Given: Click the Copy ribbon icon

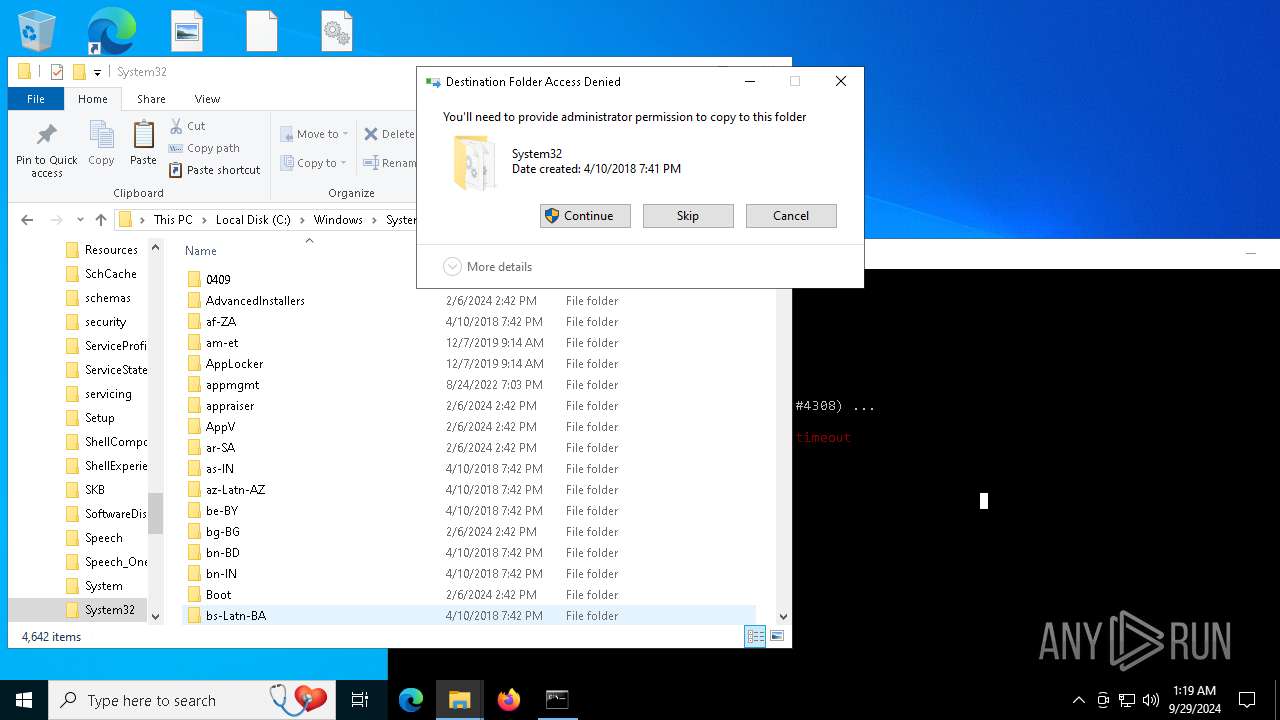Looking at the screenshot, I should pos(101,143).
